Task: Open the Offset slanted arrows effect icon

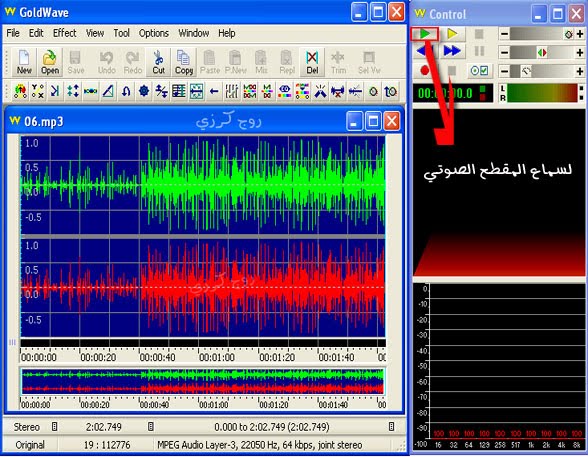Action: pyautogui.click(x=161, y=91)
